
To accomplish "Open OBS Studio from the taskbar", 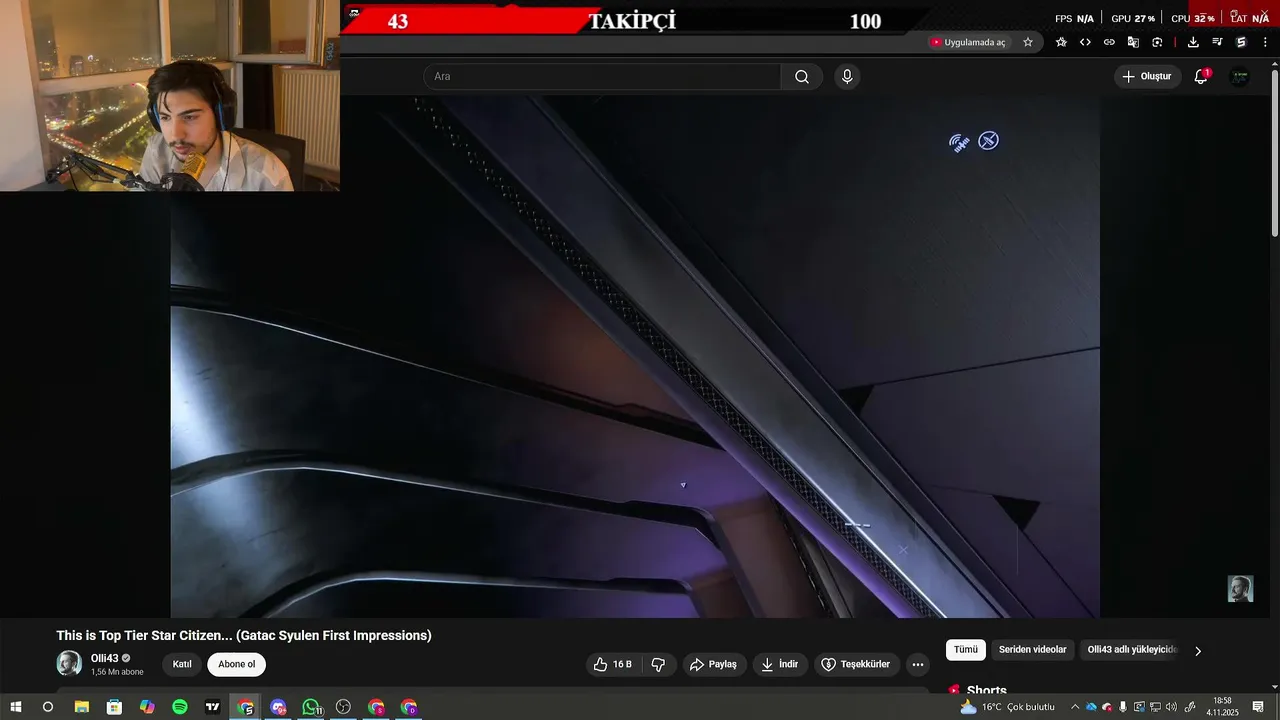I will 343,707.
